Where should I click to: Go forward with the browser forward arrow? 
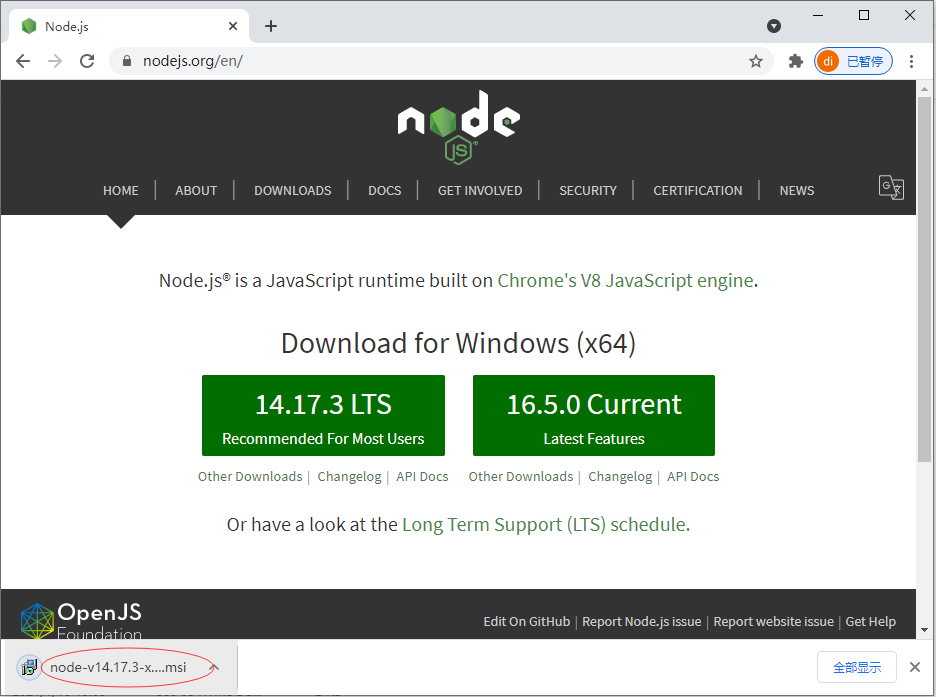(x=55, y=61)
